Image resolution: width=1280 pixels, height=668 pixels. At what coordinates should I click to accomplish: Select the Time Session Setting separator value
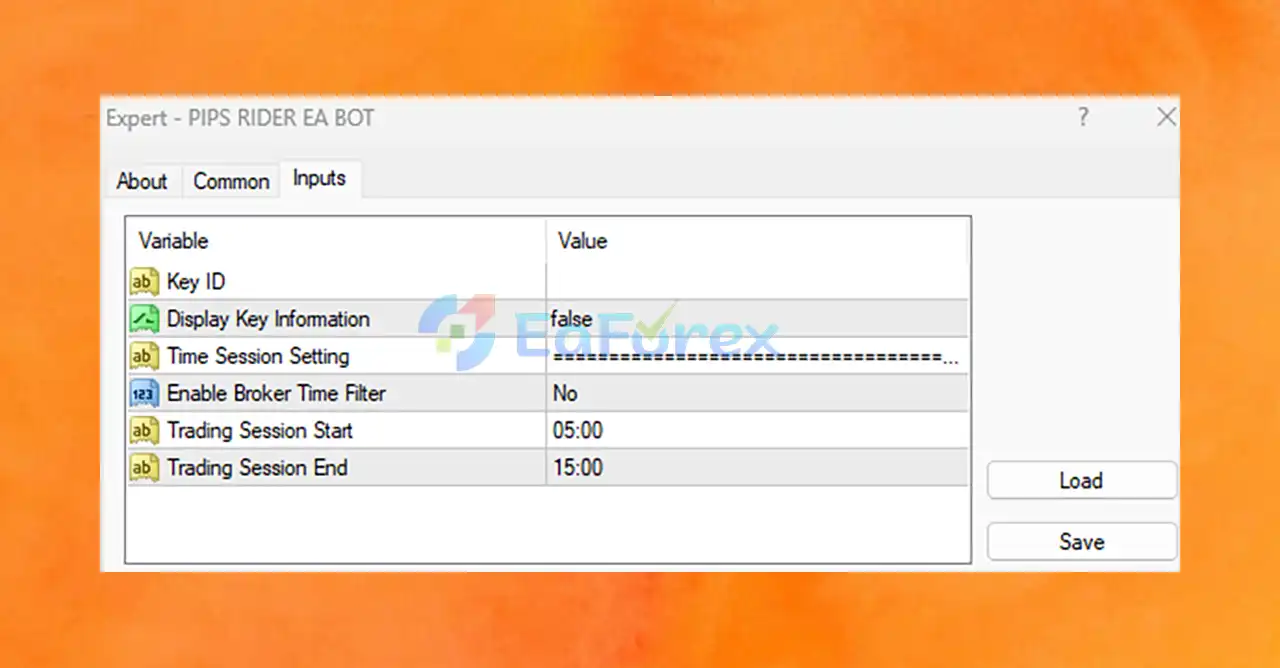coord(758,356)
